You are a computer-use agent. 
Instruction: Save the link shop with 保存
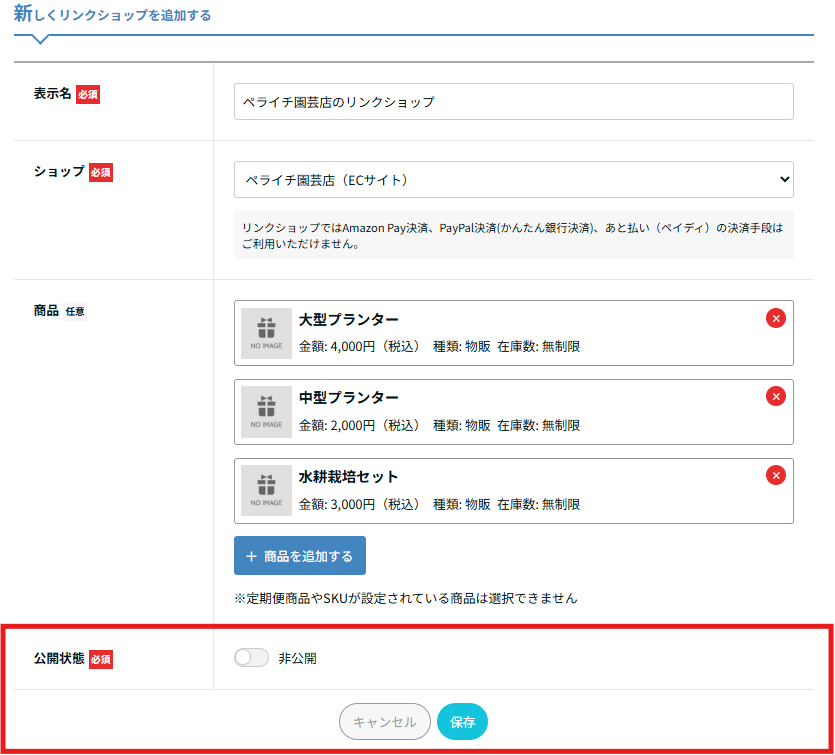coord(462,721)
